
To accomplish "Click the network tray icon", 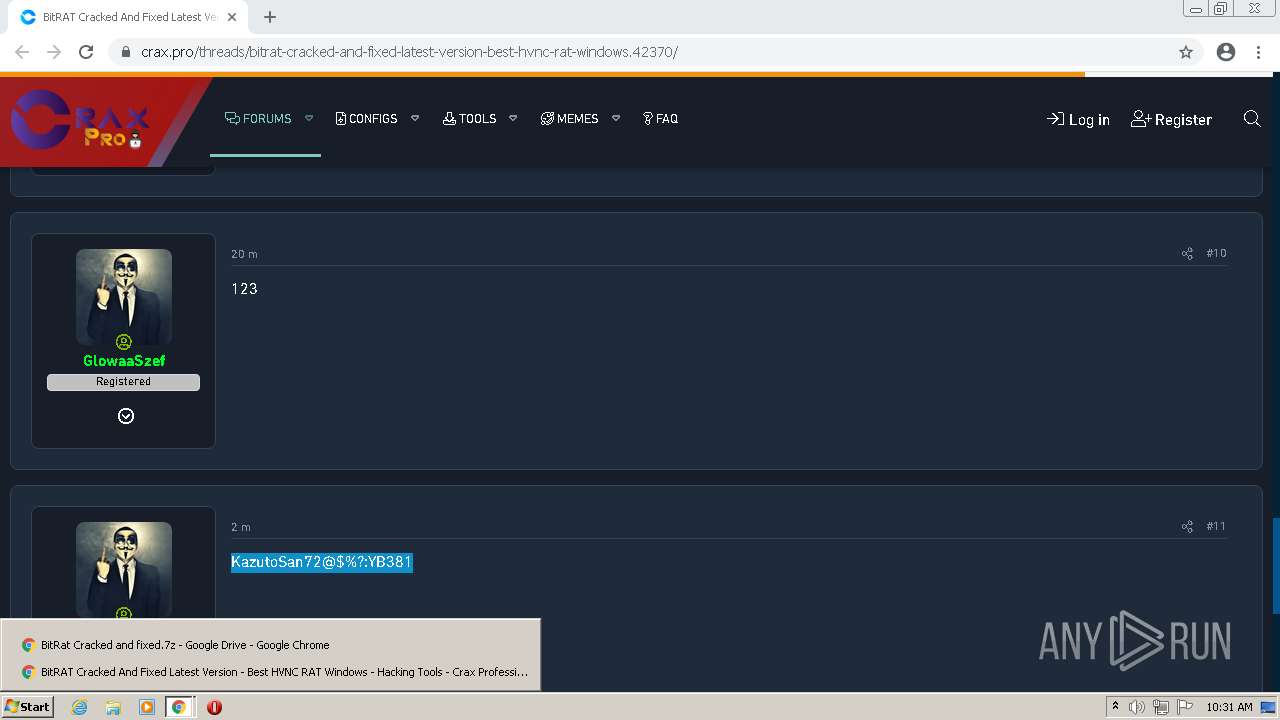I will click(x=1161, y=707).
